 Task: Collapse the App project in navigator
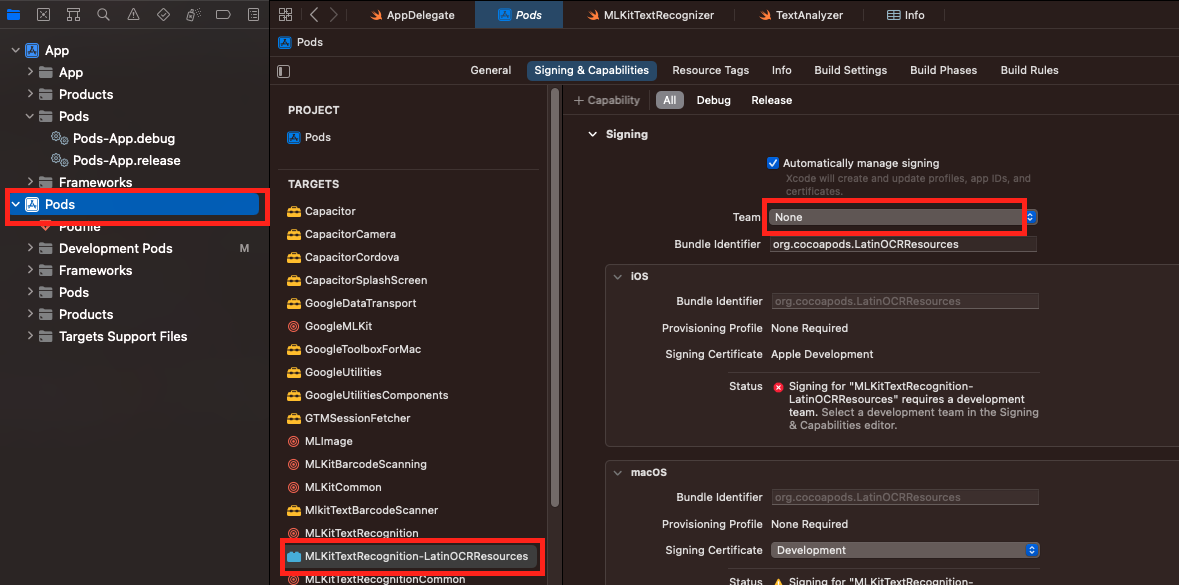point(15,50)
